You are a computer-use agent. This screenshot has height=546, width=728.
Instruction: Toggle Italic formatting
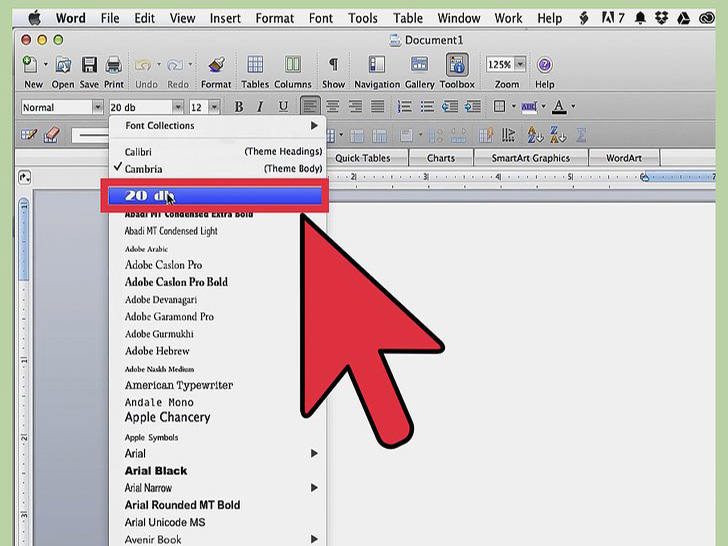[x=260, y=107]
